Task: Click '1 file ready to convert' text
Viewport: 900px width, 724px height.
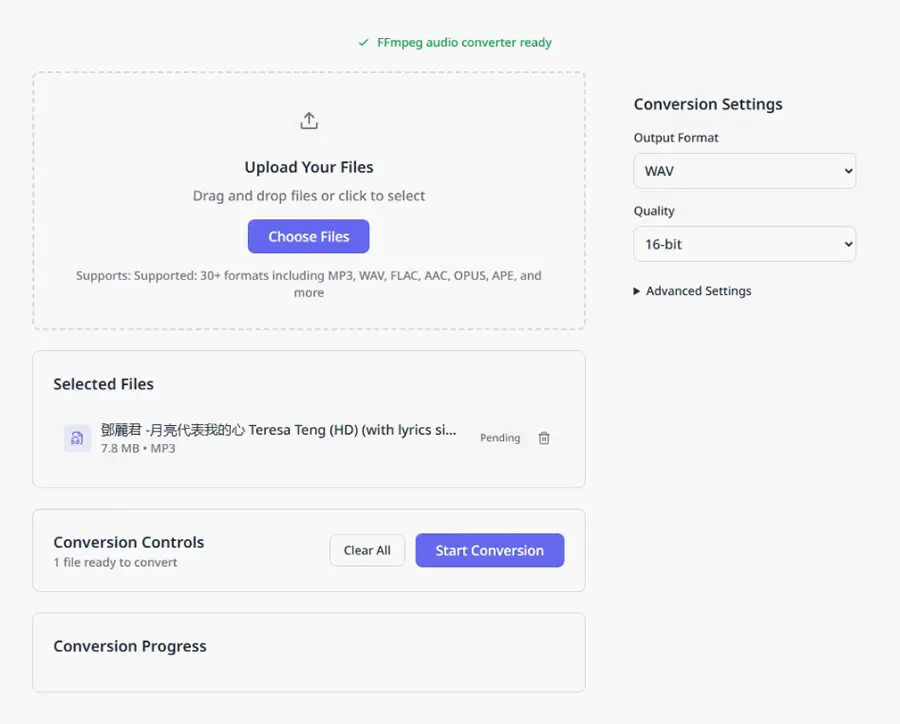Action: tap(115, 563)
